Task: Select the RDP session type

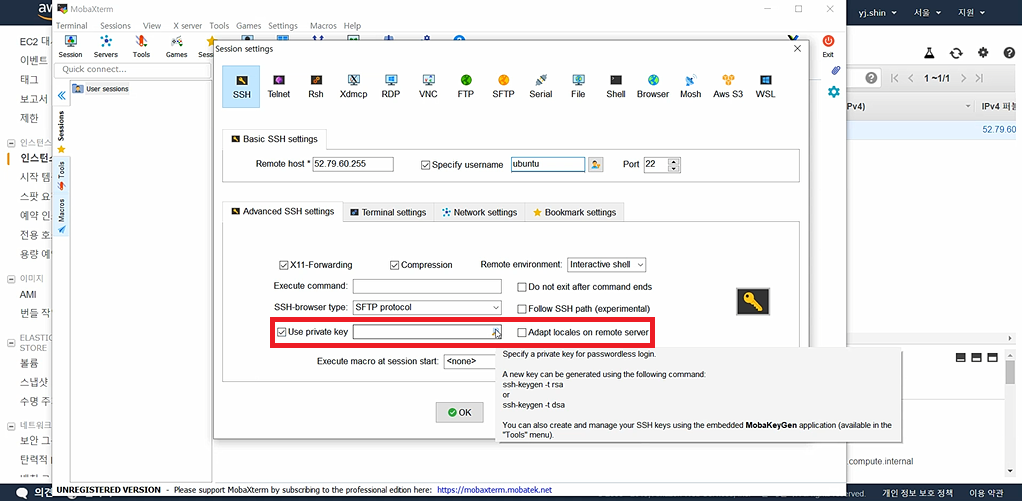Action: click(391, 86)
